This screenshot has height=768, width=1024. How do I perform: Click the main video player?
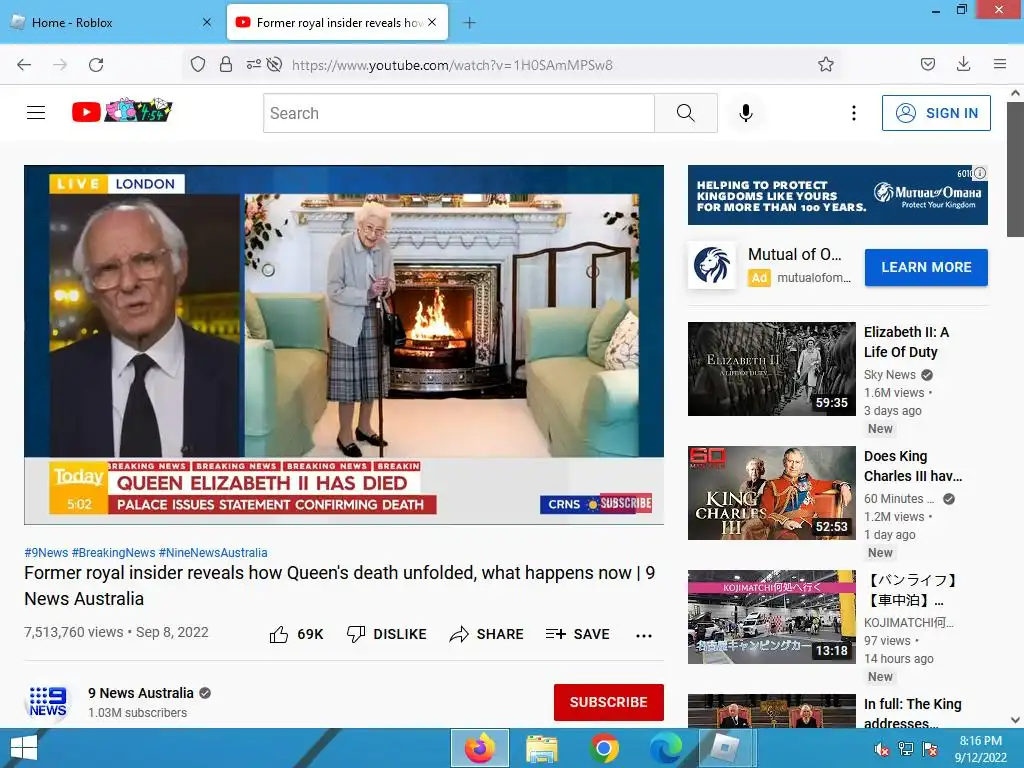click(x=344, y=345)
